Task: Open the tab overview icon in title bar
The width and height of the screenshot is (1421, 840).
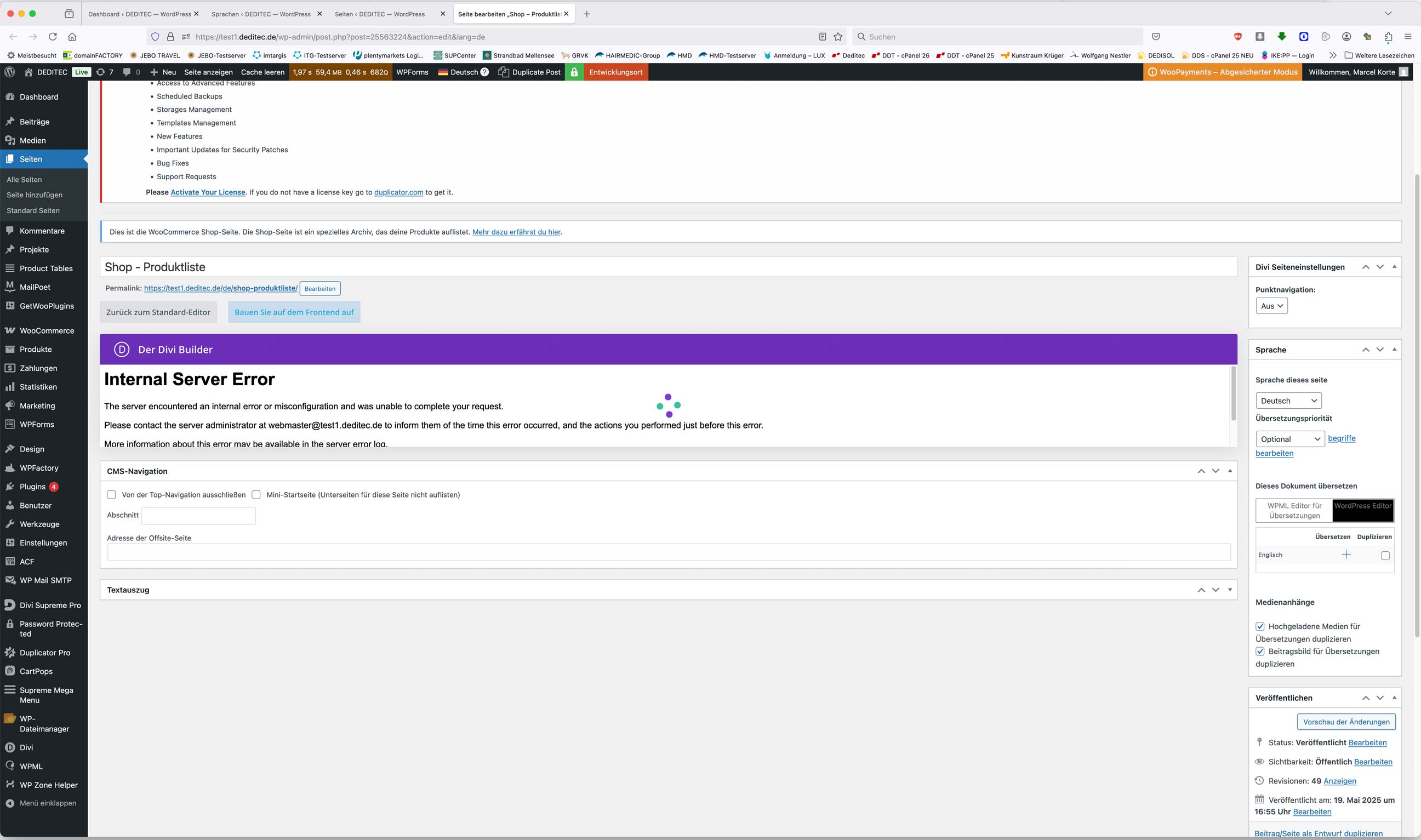Action: (x=69, y=14)
